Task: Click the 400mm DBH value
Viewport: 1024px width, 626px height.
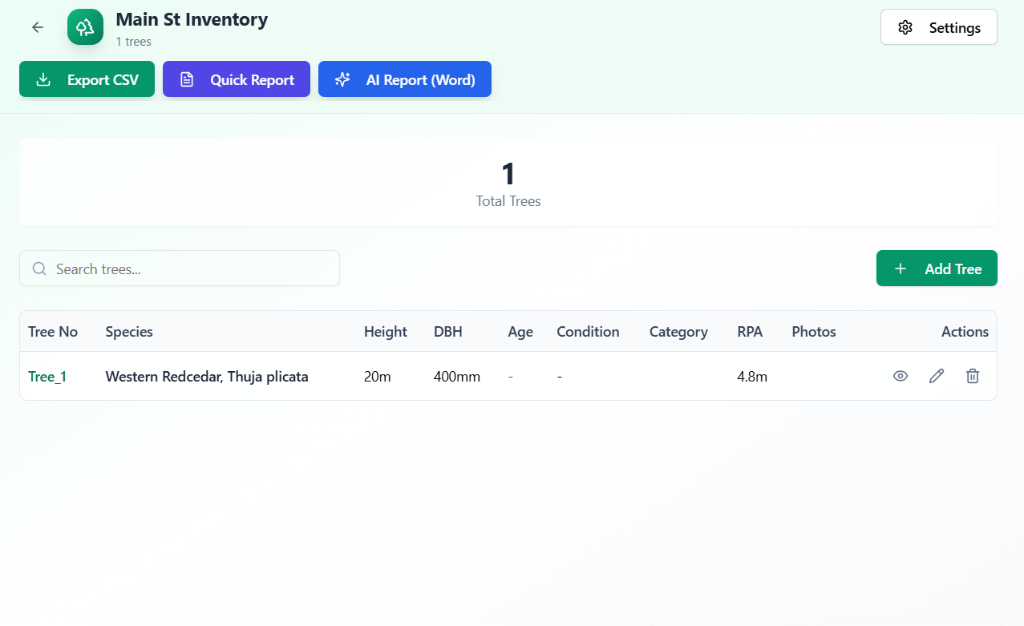Action: point(456,377)
